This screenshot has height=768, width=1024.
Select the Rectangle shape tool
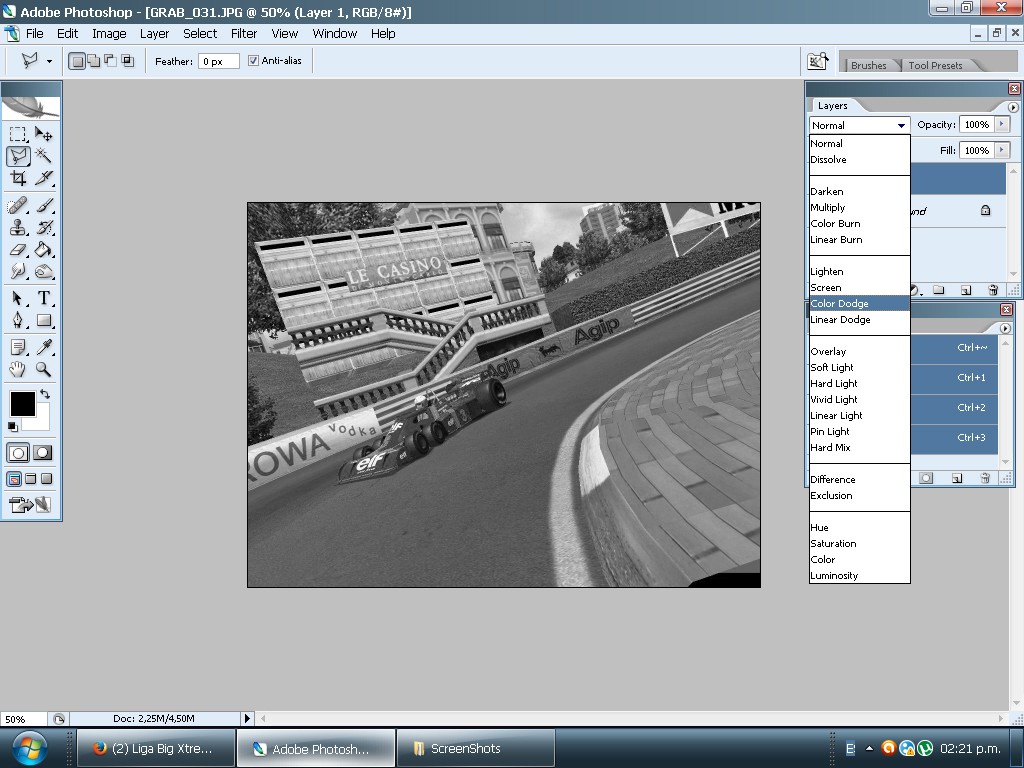click(x=44, y=320)
